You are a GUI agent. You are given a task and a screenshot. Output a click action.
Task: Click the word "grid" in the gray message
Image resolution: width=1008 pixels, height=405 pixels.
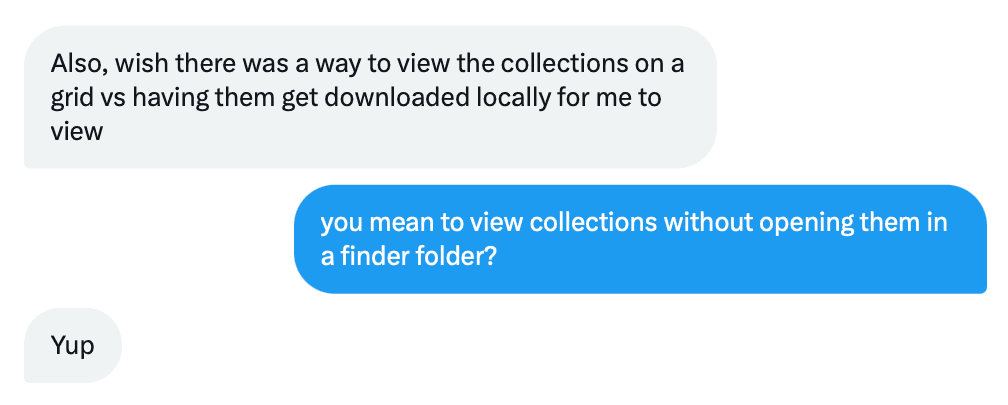[x=72, y=98]
